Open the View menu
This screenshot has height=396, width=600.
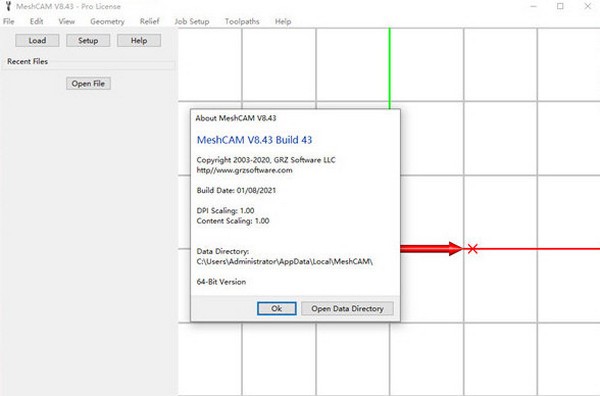pyautogui.click(x=67, y=21)
